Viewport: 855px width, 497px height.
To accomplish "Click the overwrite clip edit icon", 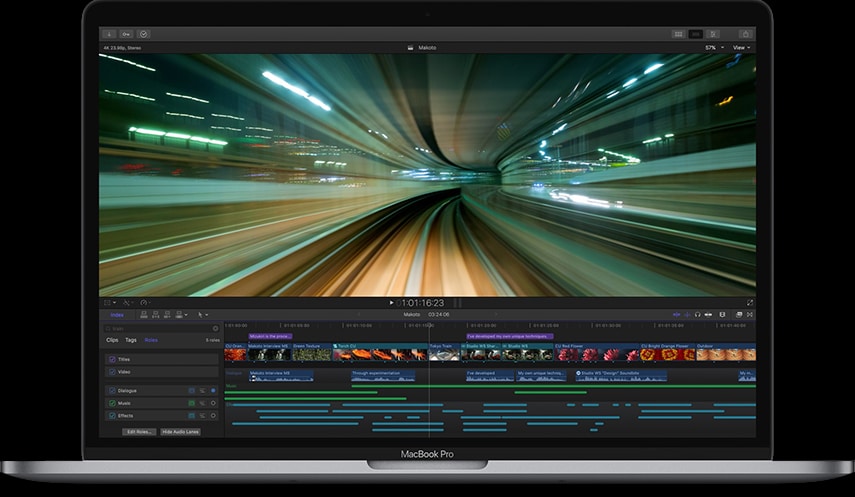I will coord(178,315).
